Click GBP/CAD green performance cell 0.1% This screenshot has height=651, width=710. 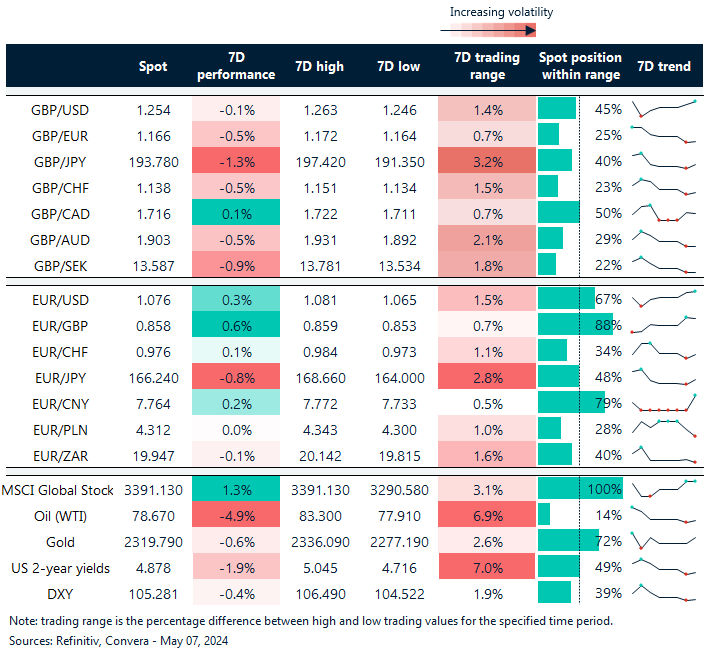click(x=236, y=212)
